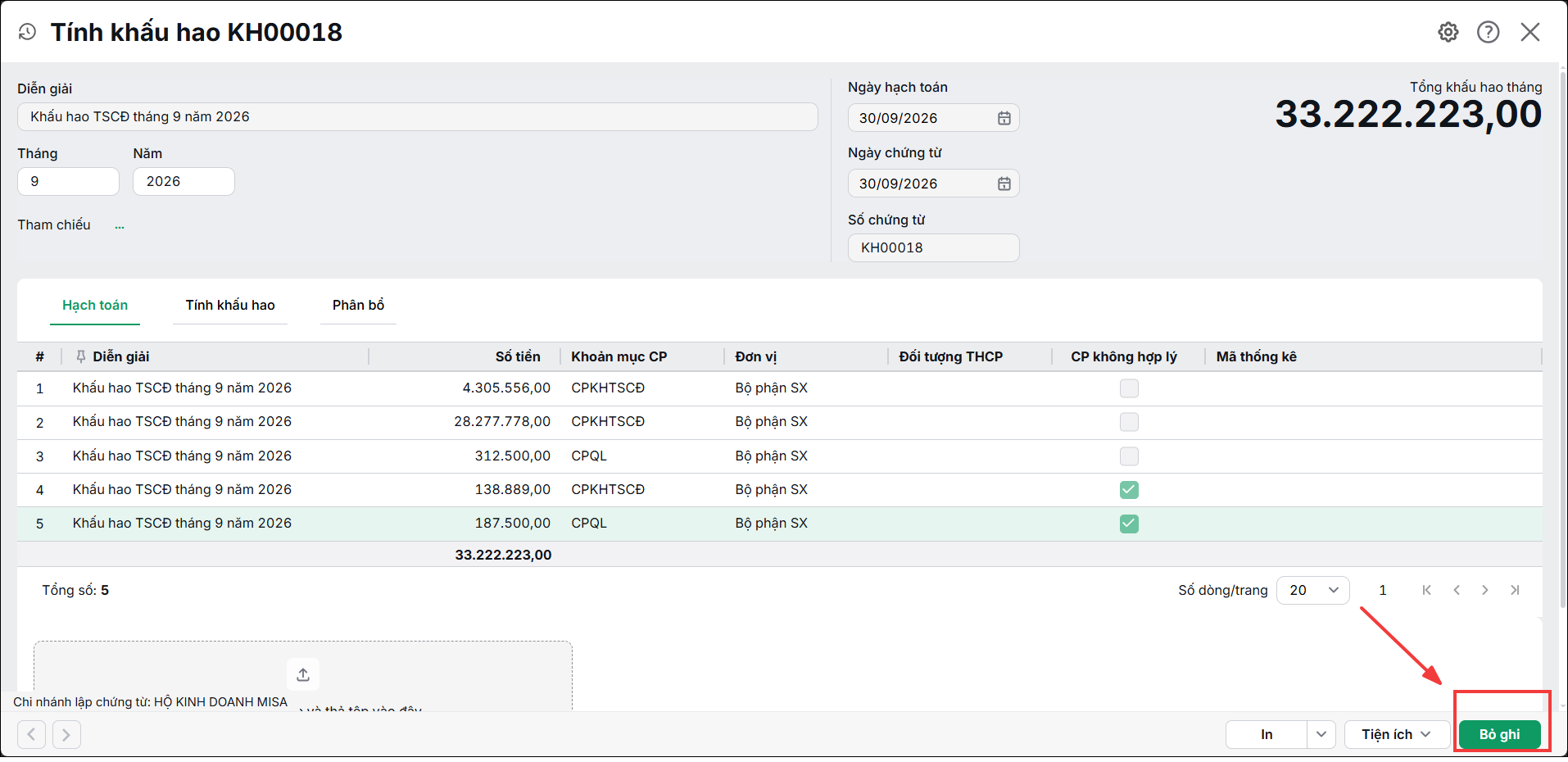Click the Đơn vị column header

[x=755, y=356]
